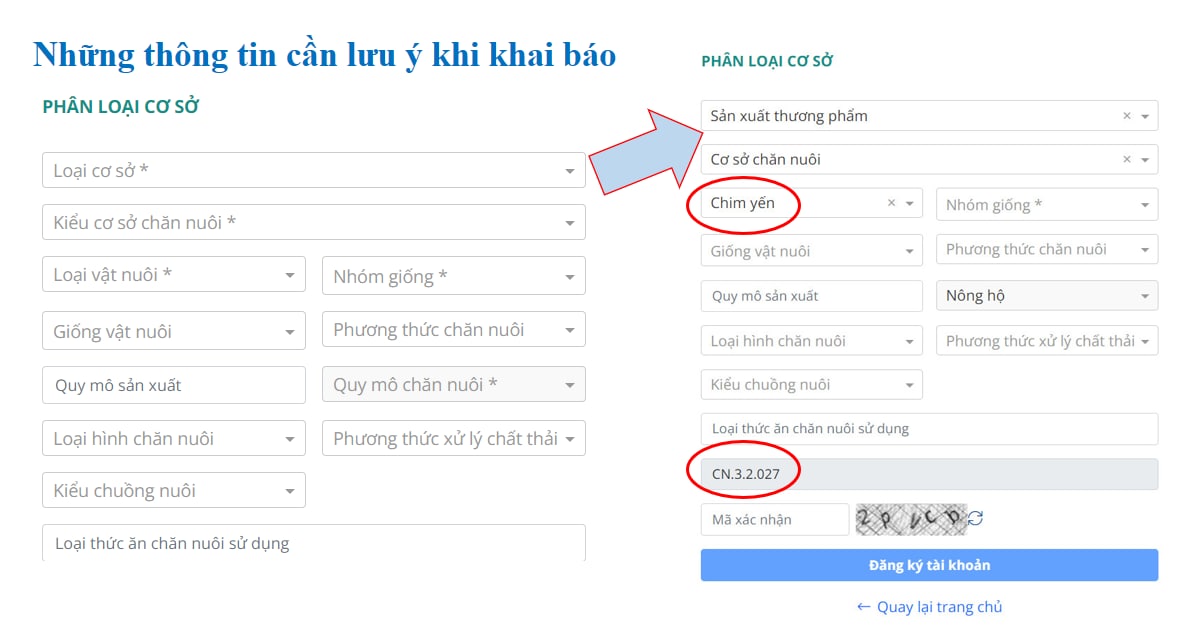The image size is (1204, 628).
Task: Click the dropdown arrow beside "Chim yến"
Action: [x=909, y=204]
